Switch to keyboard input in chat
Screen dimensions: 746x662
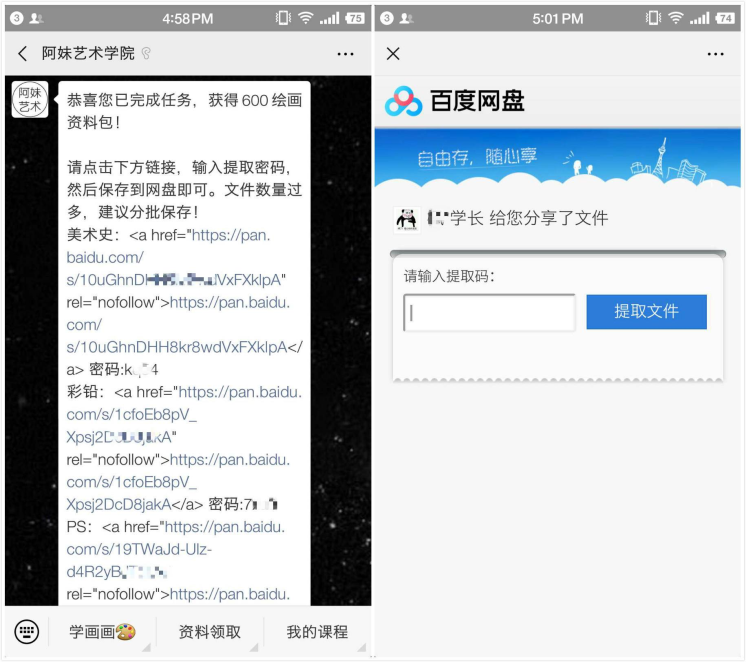click(27, 632)
